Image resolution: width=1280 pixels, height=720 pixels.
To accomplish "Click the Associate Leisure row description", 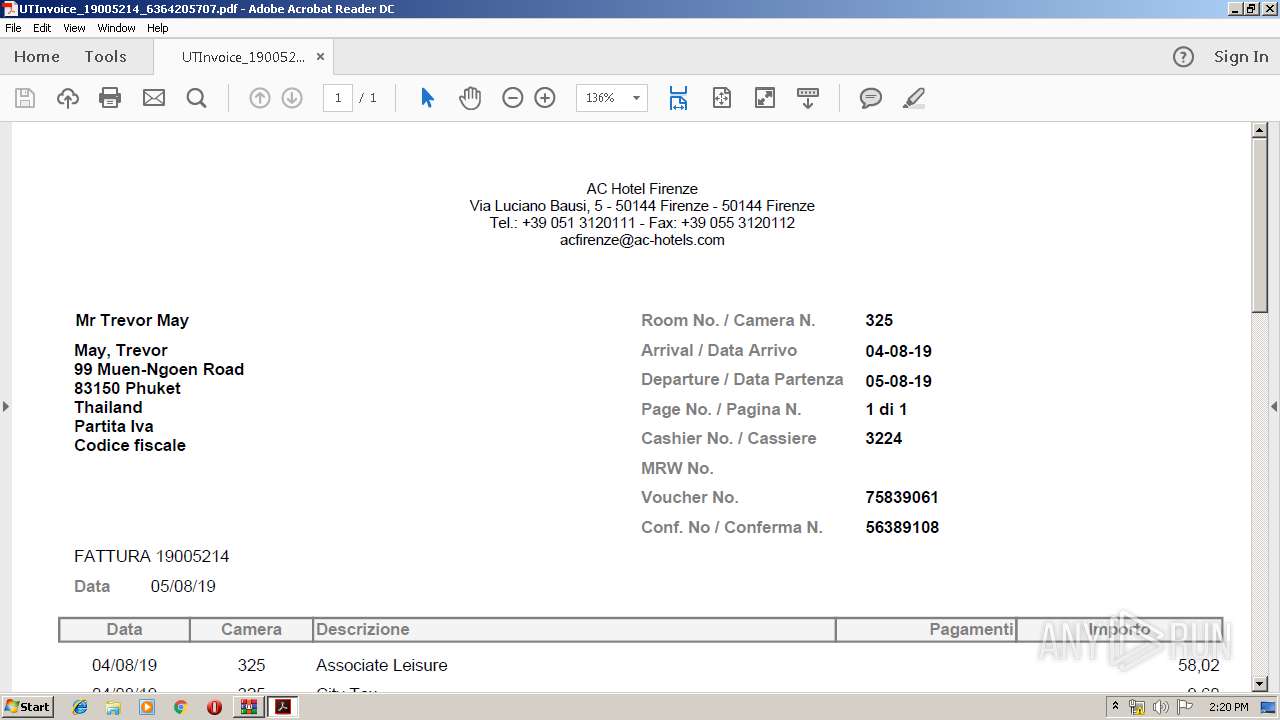I will 382,665.
